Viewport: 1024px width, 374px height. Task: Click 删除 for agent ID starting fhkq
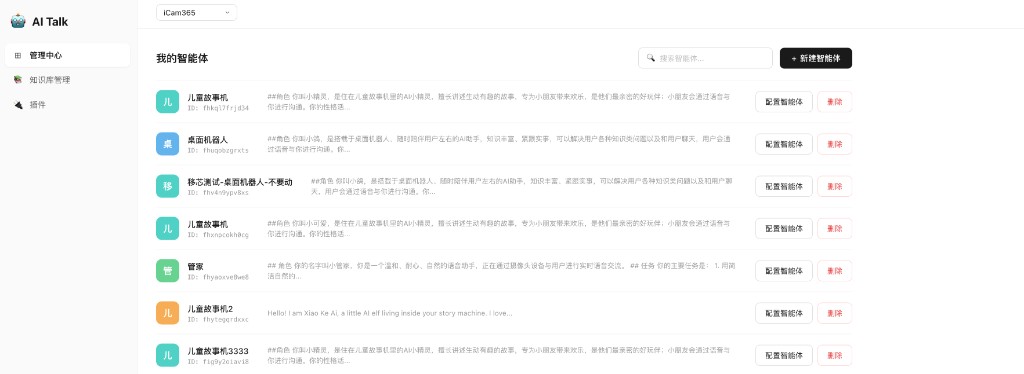[835, 101]
